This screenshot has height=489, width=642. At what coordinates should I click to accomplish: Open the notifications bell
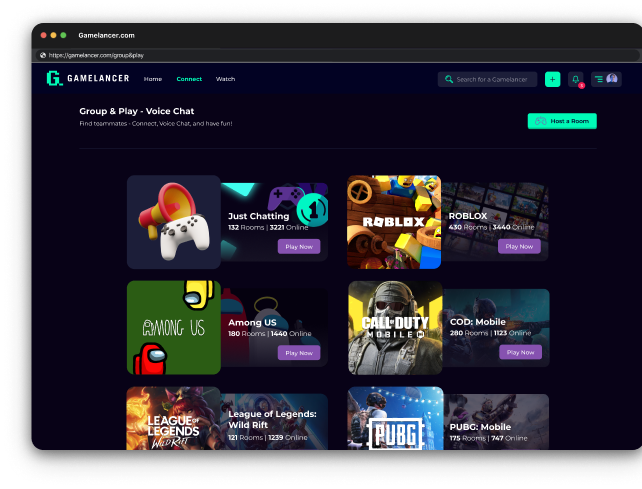click(576, 79)
